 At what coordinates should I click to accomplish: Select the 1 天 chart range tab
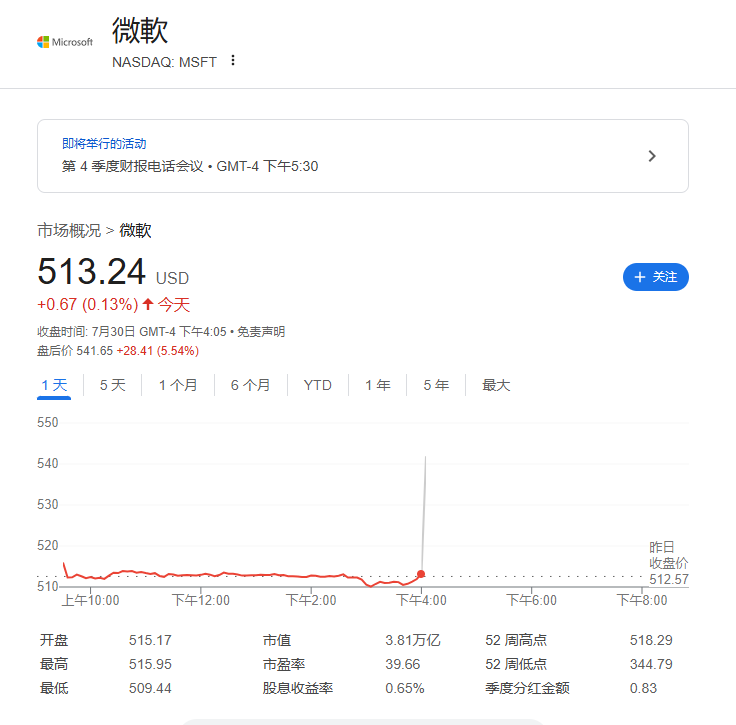pyautogui.click(x=54, y=385)
